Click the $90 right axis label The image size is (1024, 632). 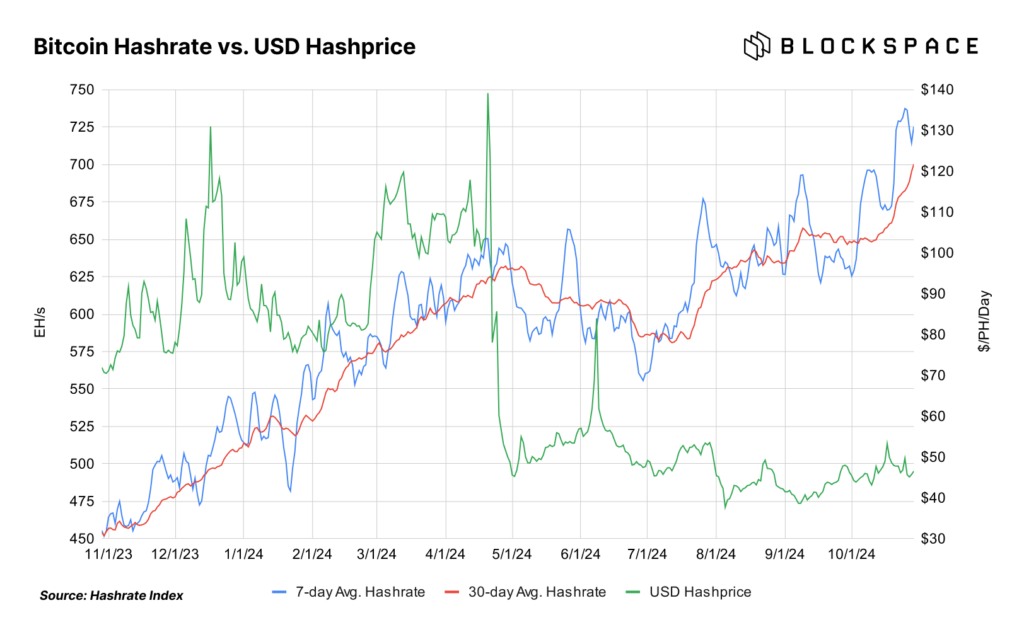pos(934,293)
